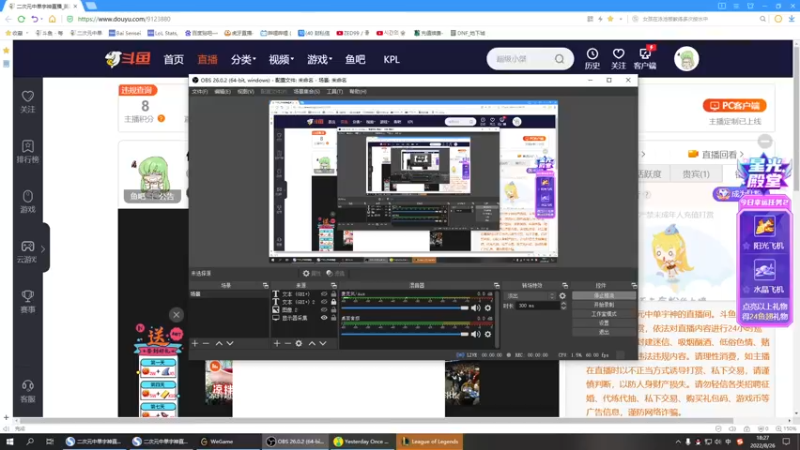Image resolution: width=800 pixels, height=450 pixels.
Task: Toggle lock on 显示器采集 source
Action: [334, 318]
